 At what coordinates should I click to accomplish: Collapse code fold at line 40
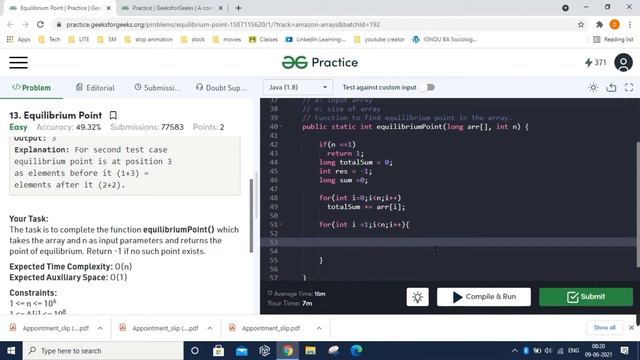click(x=281, y=127)
